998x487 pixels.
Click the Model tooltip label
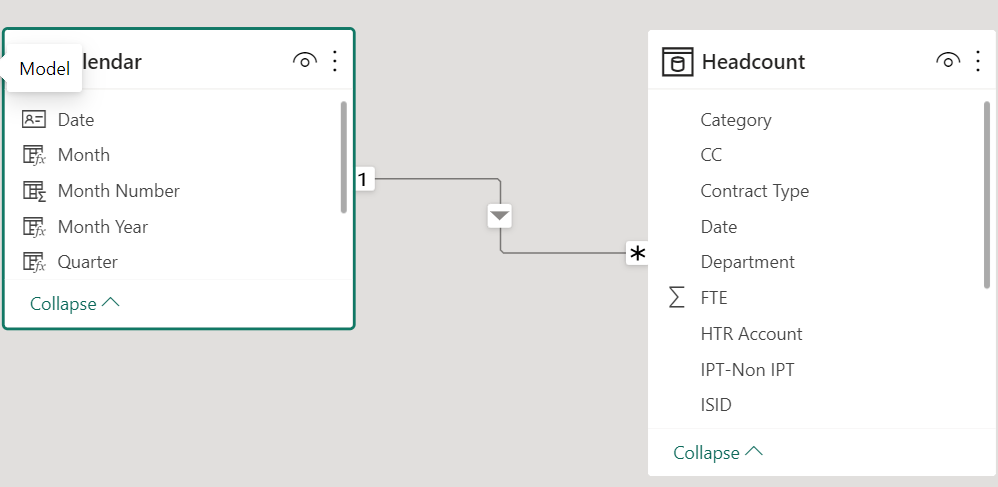coord(45,69)
